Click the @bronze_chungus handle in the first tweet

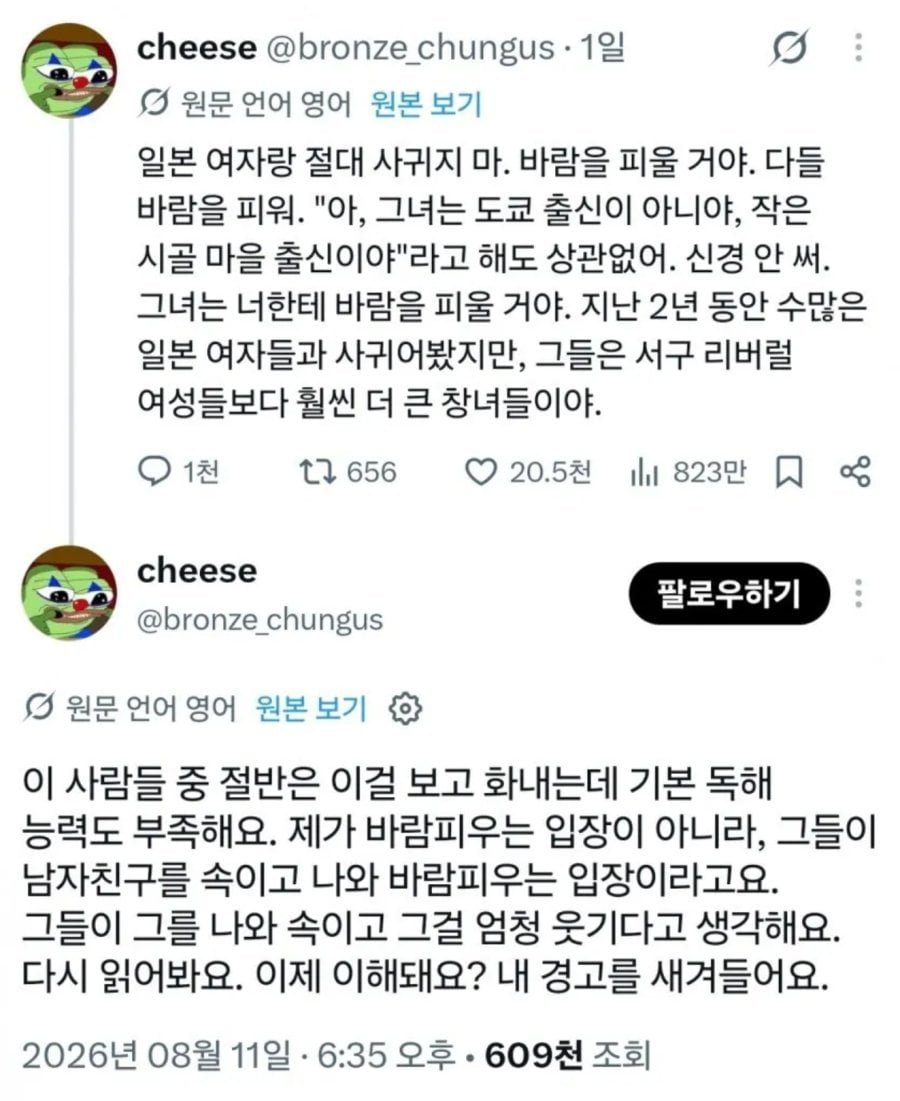pos(411,48)
